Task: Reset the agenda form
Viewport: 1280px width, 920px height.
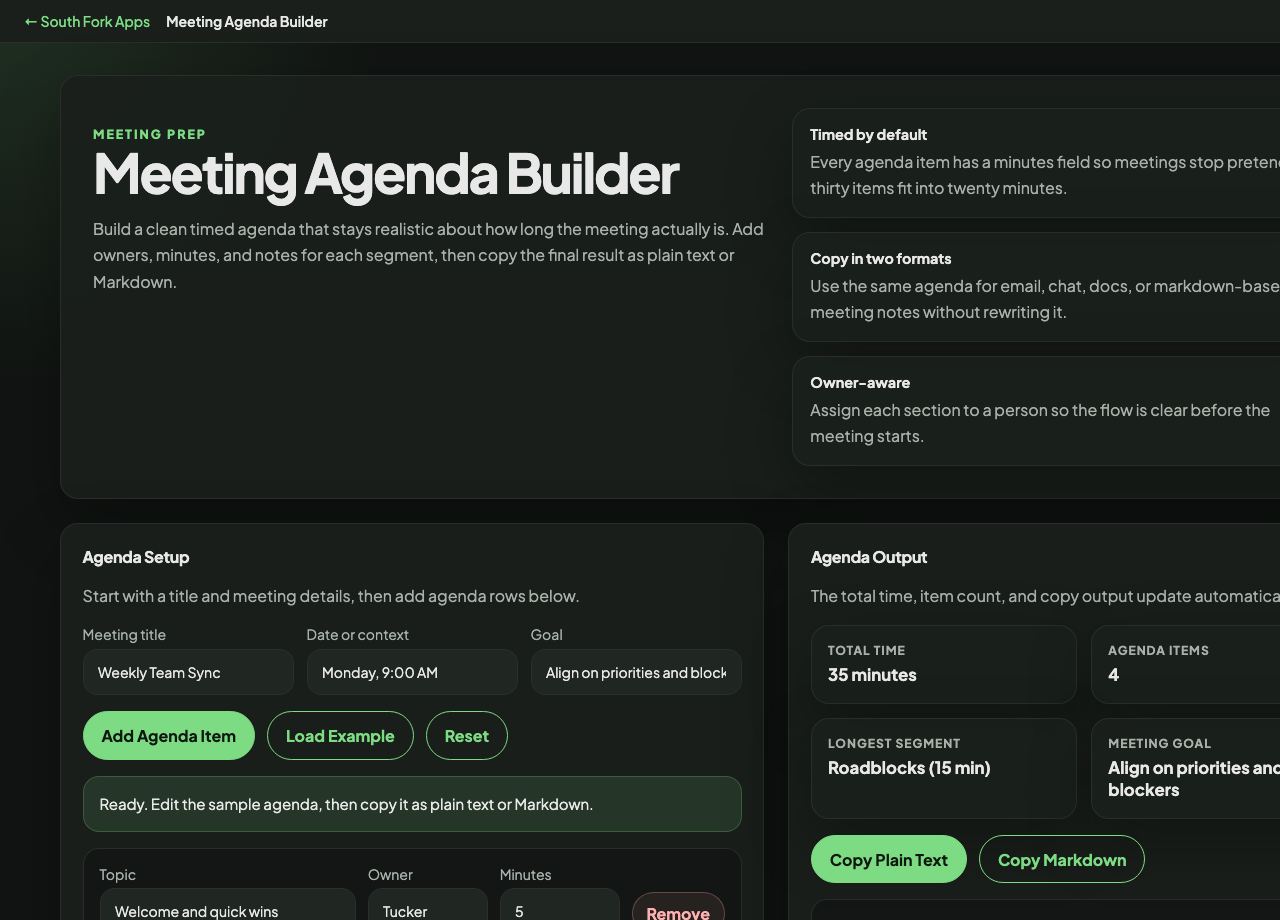Action: [467, 736]
